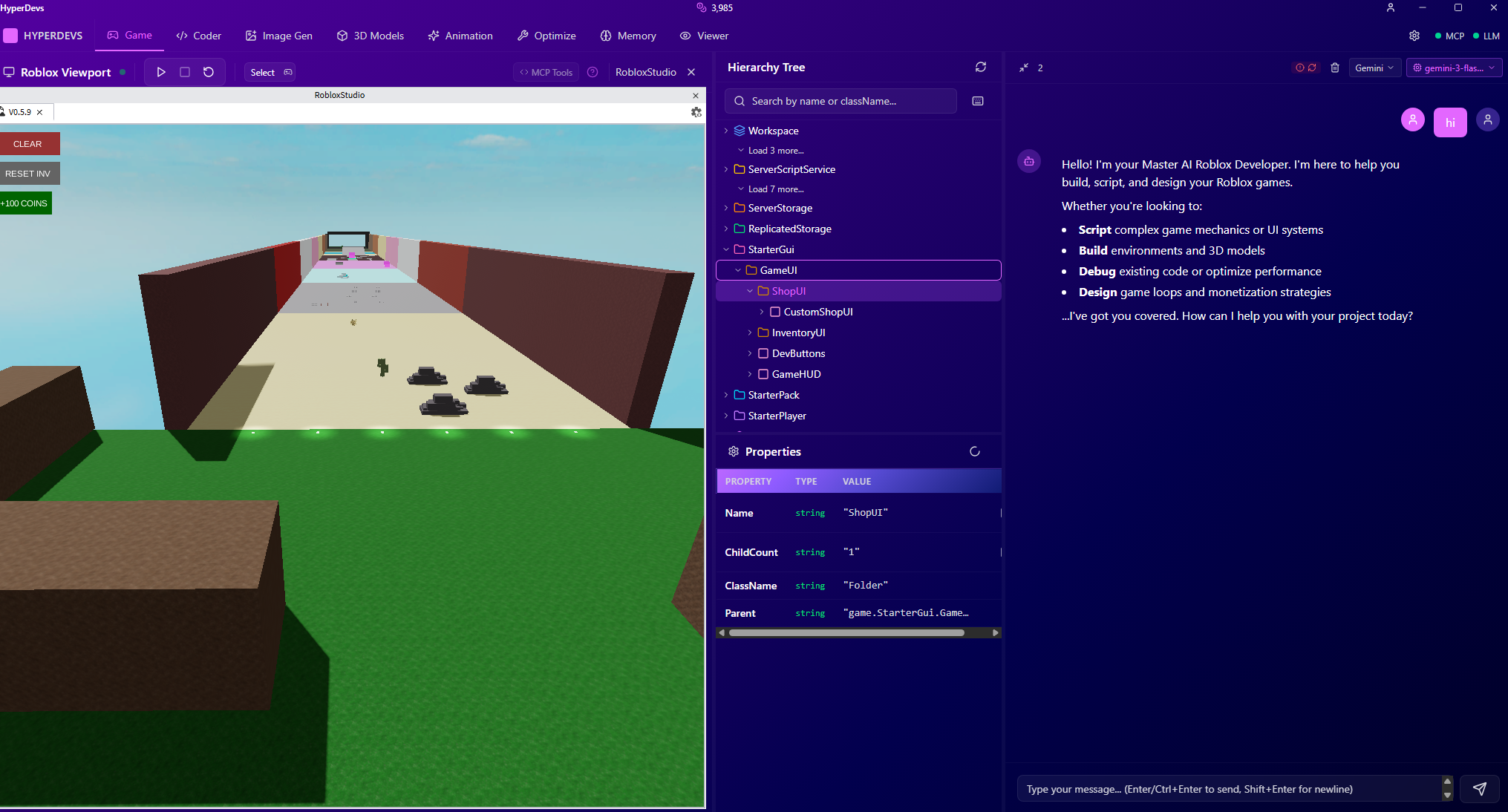Viewport: 1508px width, 812px height.
Task: Delete chat history with the trash icon
Action: click(1335, 68)
